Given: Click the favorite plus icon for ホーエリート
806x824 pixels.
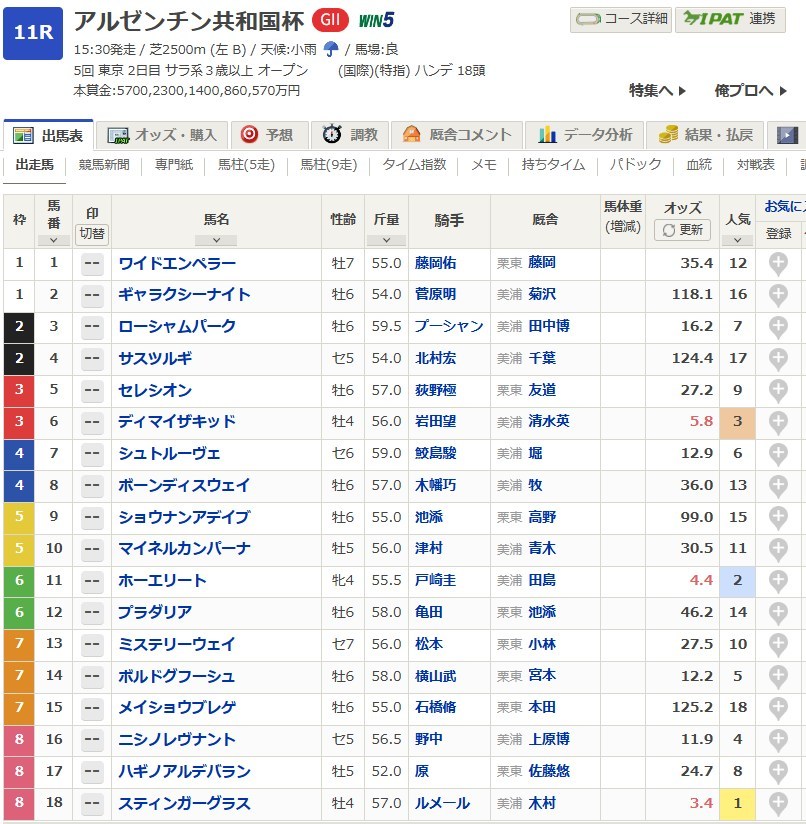Looking at the screenshot, I should point(777,581).
